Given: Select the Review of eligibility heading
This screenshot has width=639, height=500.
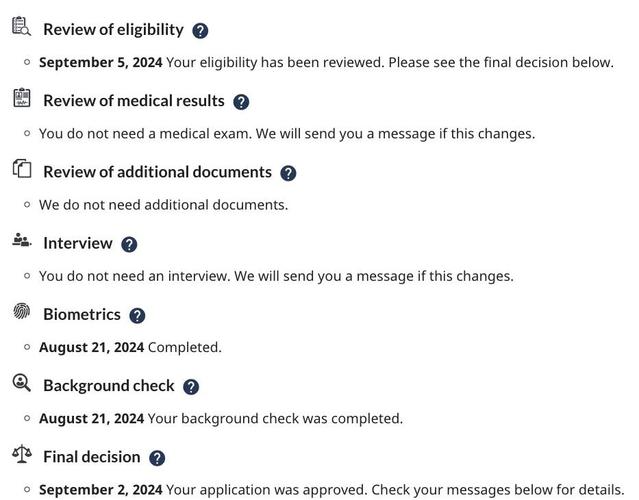Looking at the screenshot, I should [x=113, y=30].
